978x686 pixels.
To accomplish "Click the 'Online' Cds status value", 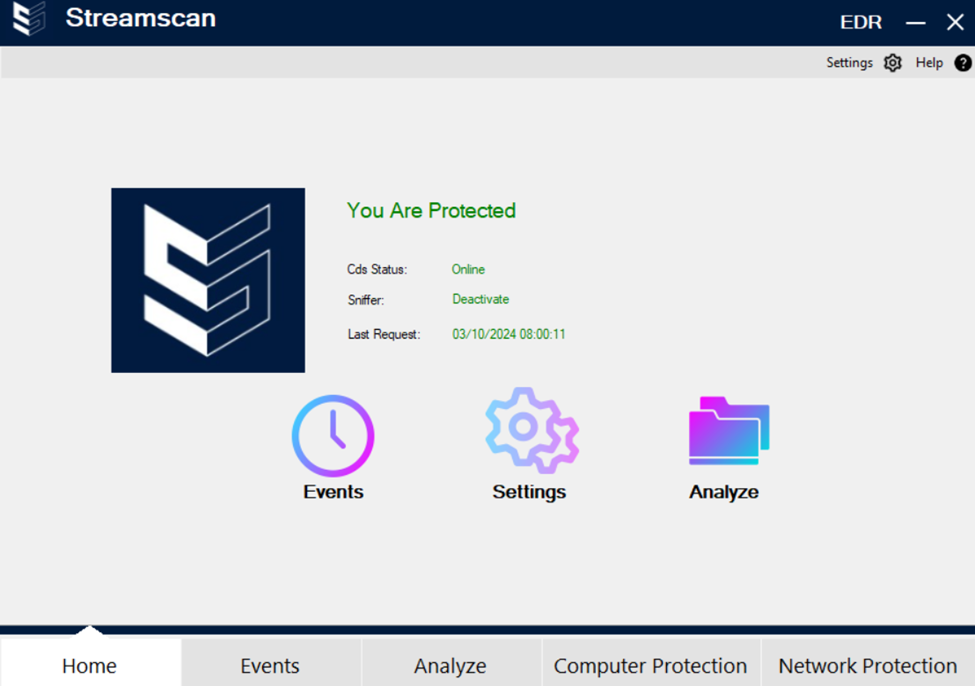I will pyautogui.click(x=468, y=269).
